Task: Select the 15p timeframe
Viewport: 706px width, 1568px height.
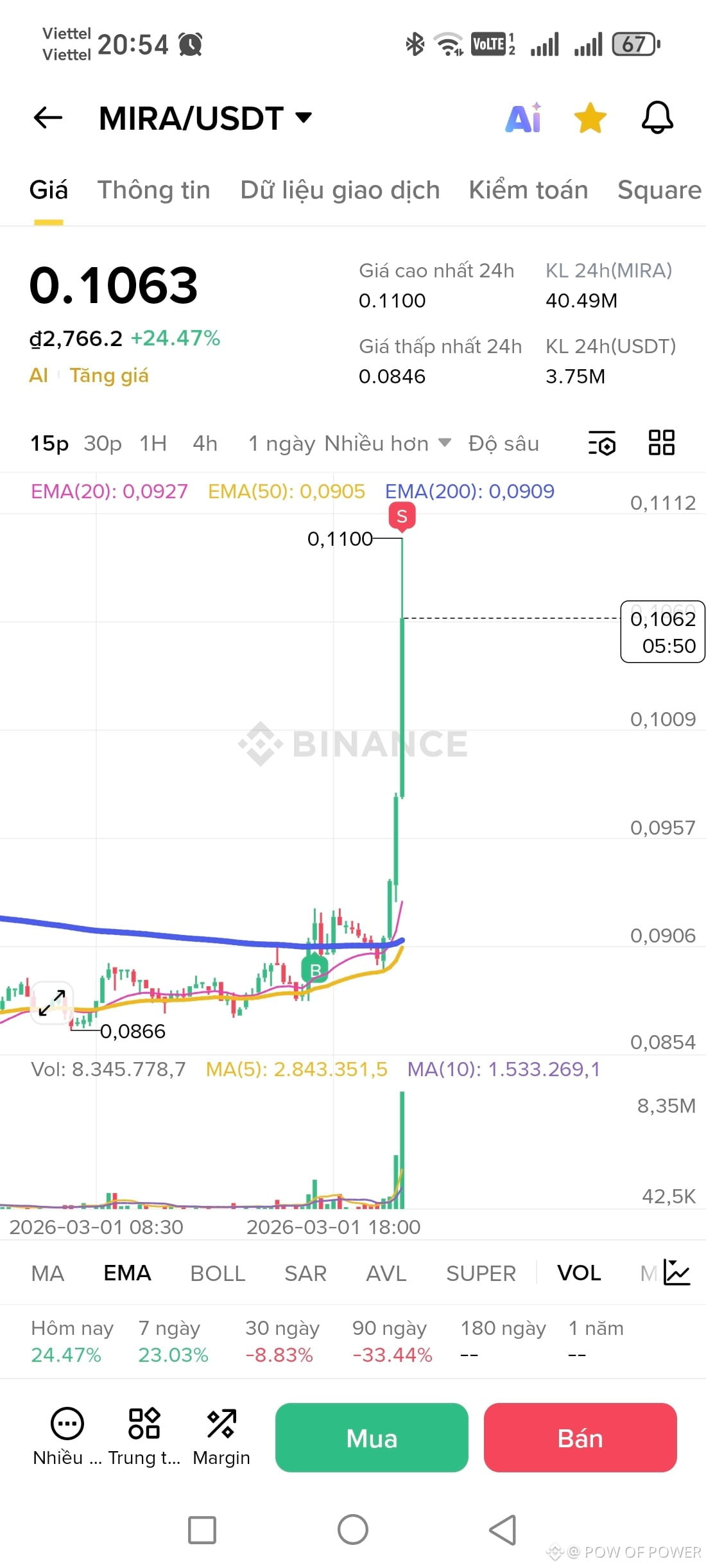Action: pos(49,443)
